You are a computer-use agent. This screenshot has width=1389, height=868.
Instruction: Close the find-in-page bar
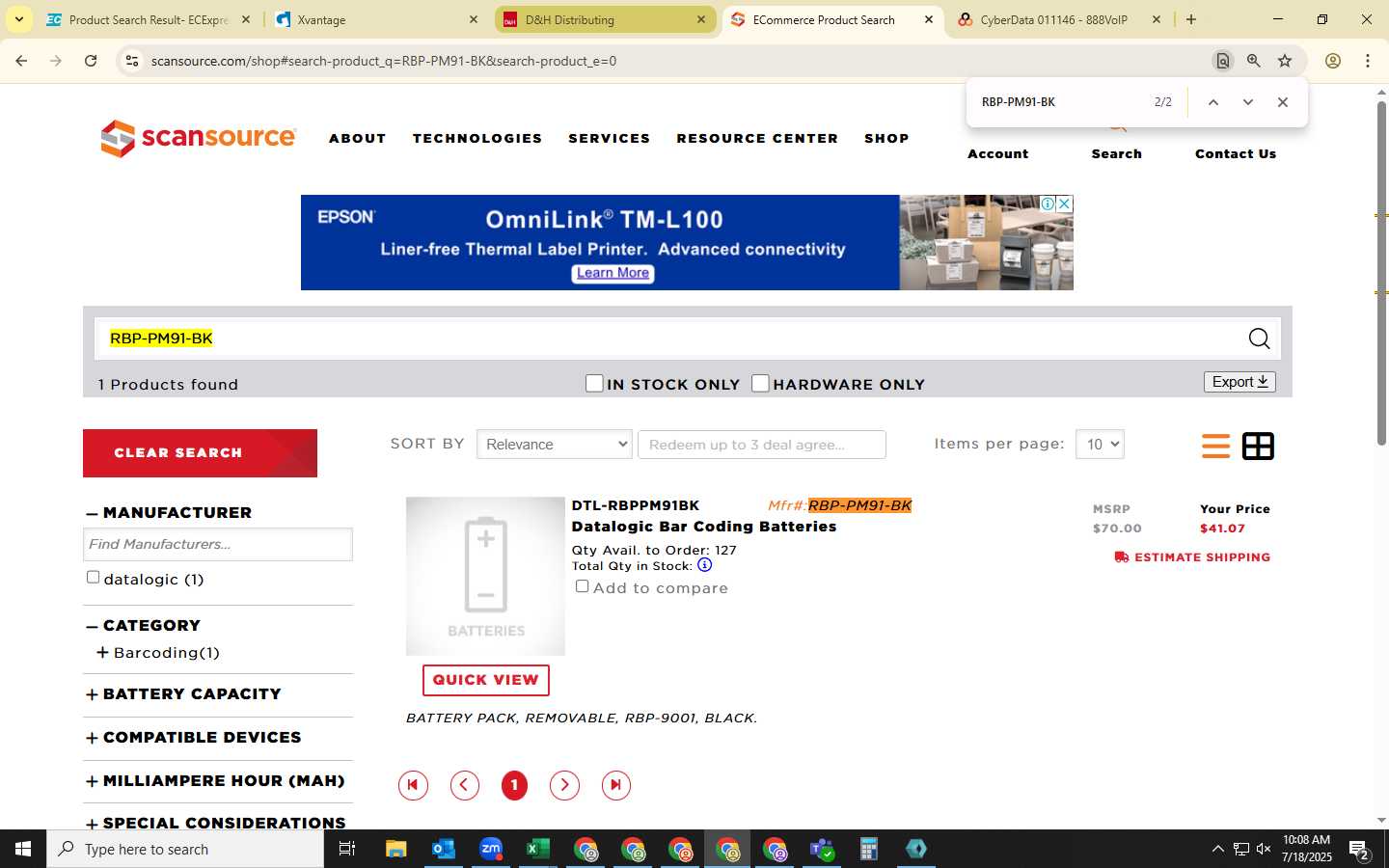click(x=1282, y=102)
